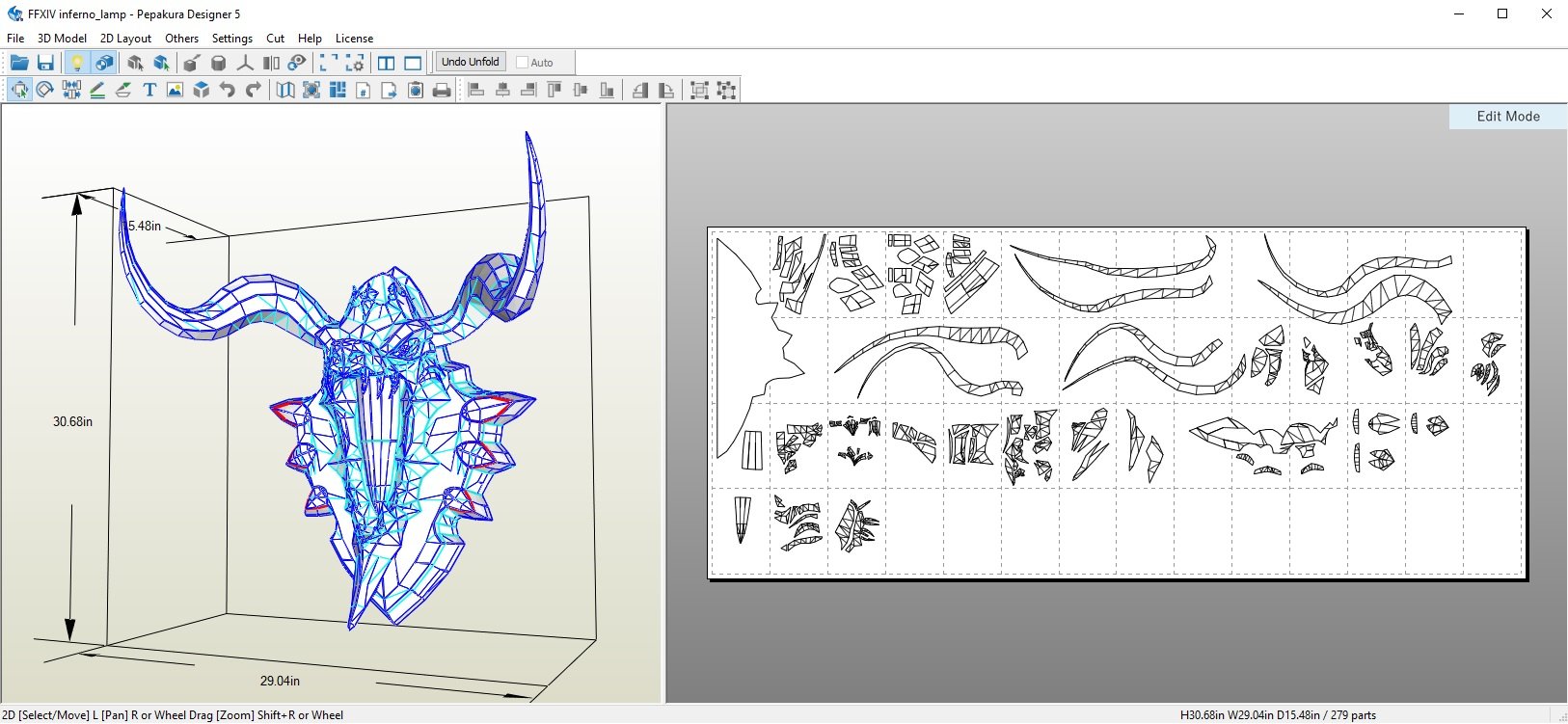This screenshot has height=724, width=1568.
Task: Align selected parts to vertical center
Action: pos(581,90)
